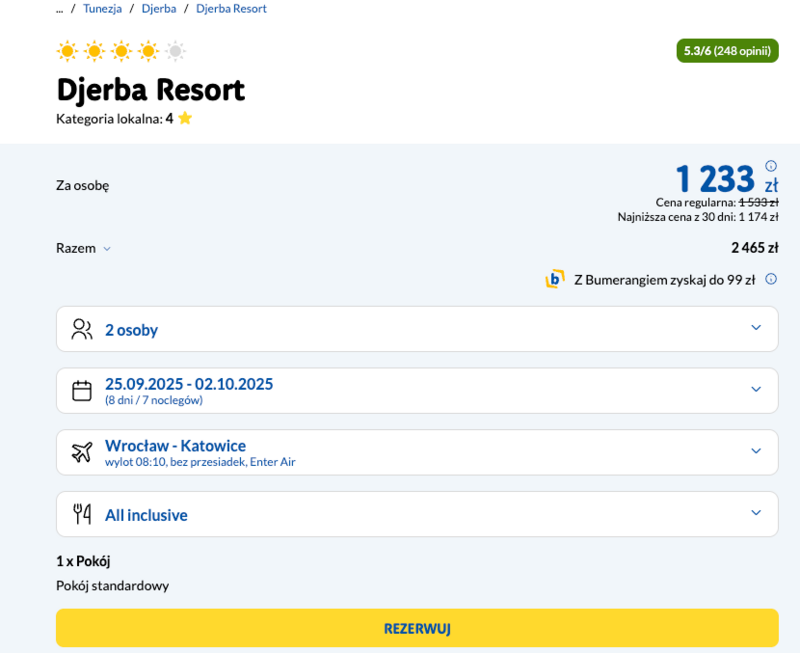The width and height of the screenshot is (800, 653).
Task: Click the 1 233 zł per person price
Action: point(727,179)
